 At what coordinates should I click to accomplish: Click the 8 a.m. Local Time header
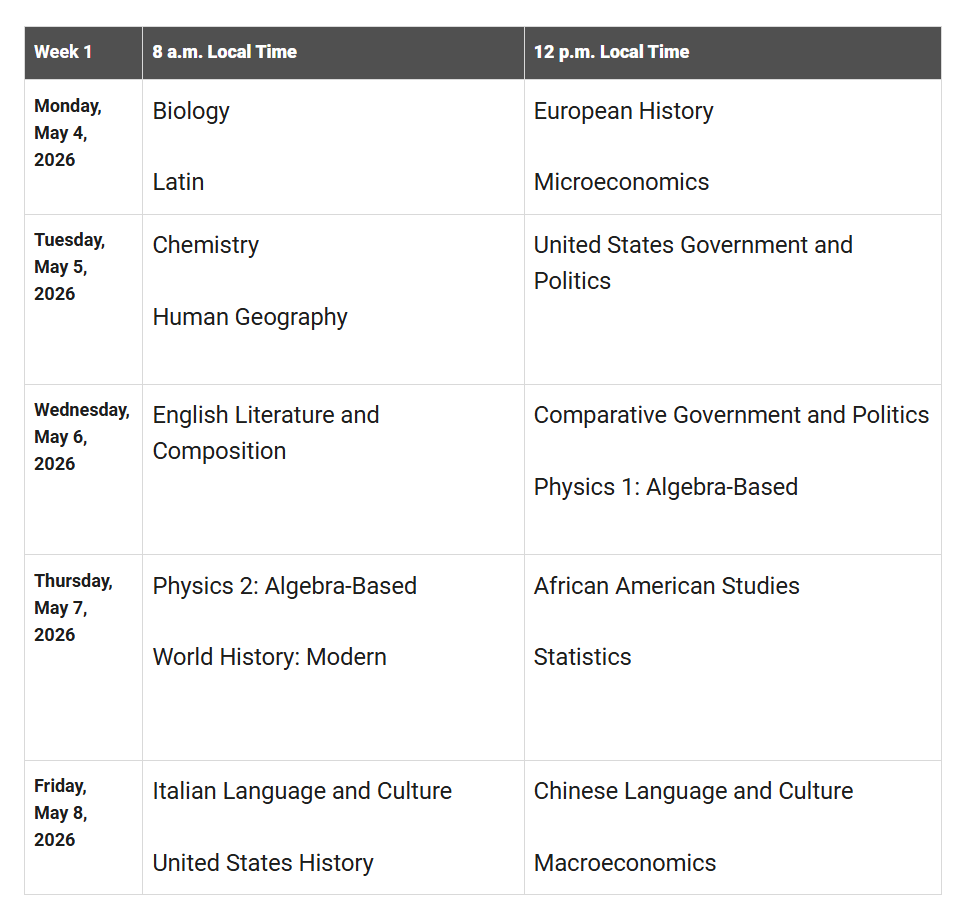click(224, 52)
